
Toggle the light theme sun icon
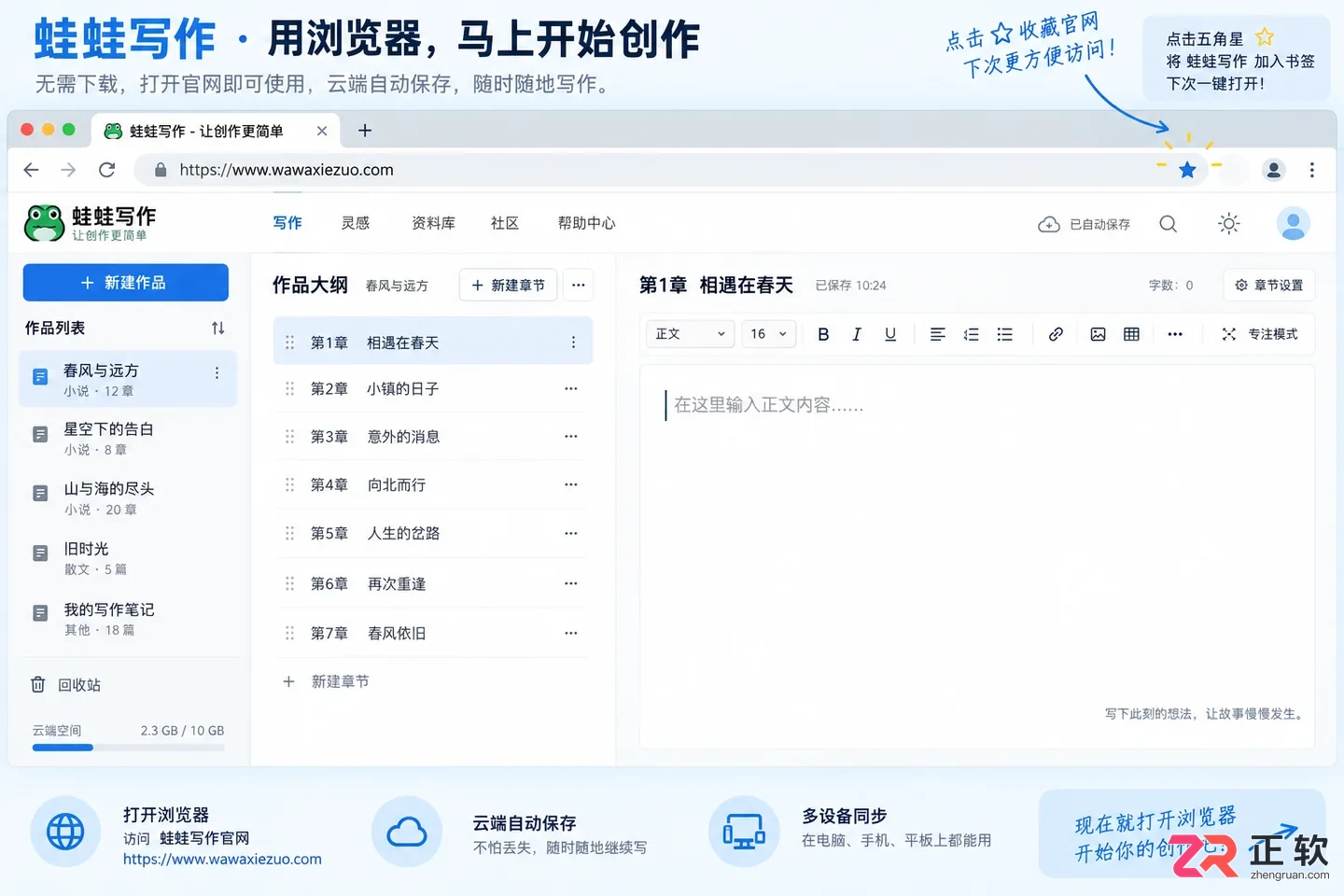(x=1229, y=224)
